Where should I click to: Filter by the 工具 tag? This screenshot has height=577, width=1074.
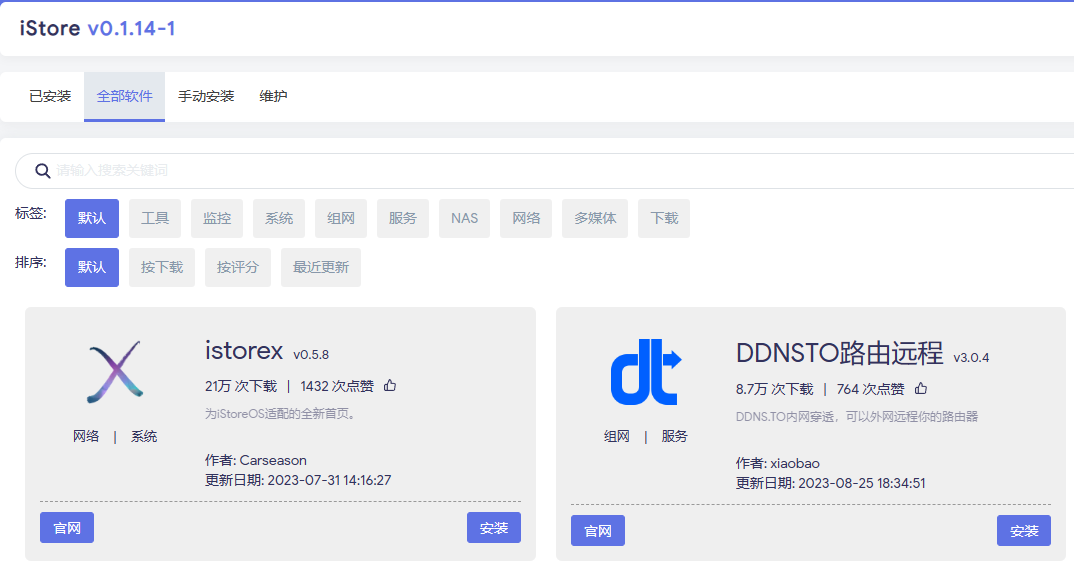pos(155,219)
